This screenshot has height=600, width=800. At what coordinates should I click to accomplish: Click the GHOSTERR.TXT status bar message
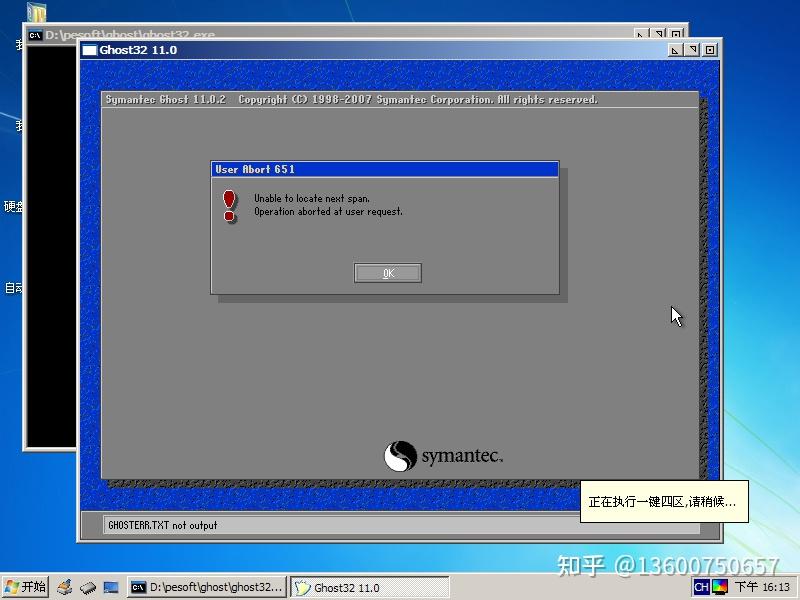(160, 524)
